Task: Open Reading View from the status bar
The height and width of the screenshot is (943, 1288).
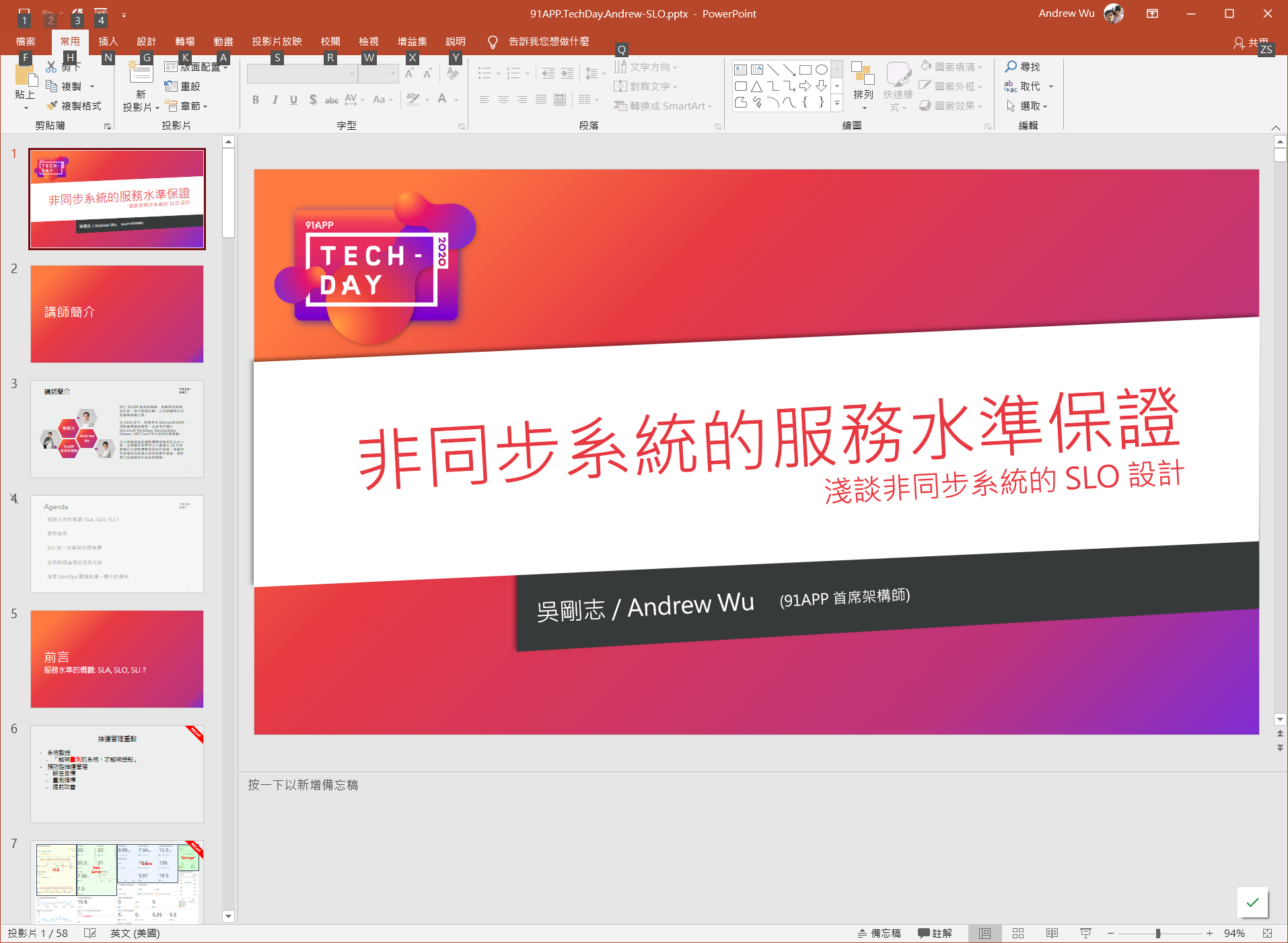Action: [x=1051, y=933]
